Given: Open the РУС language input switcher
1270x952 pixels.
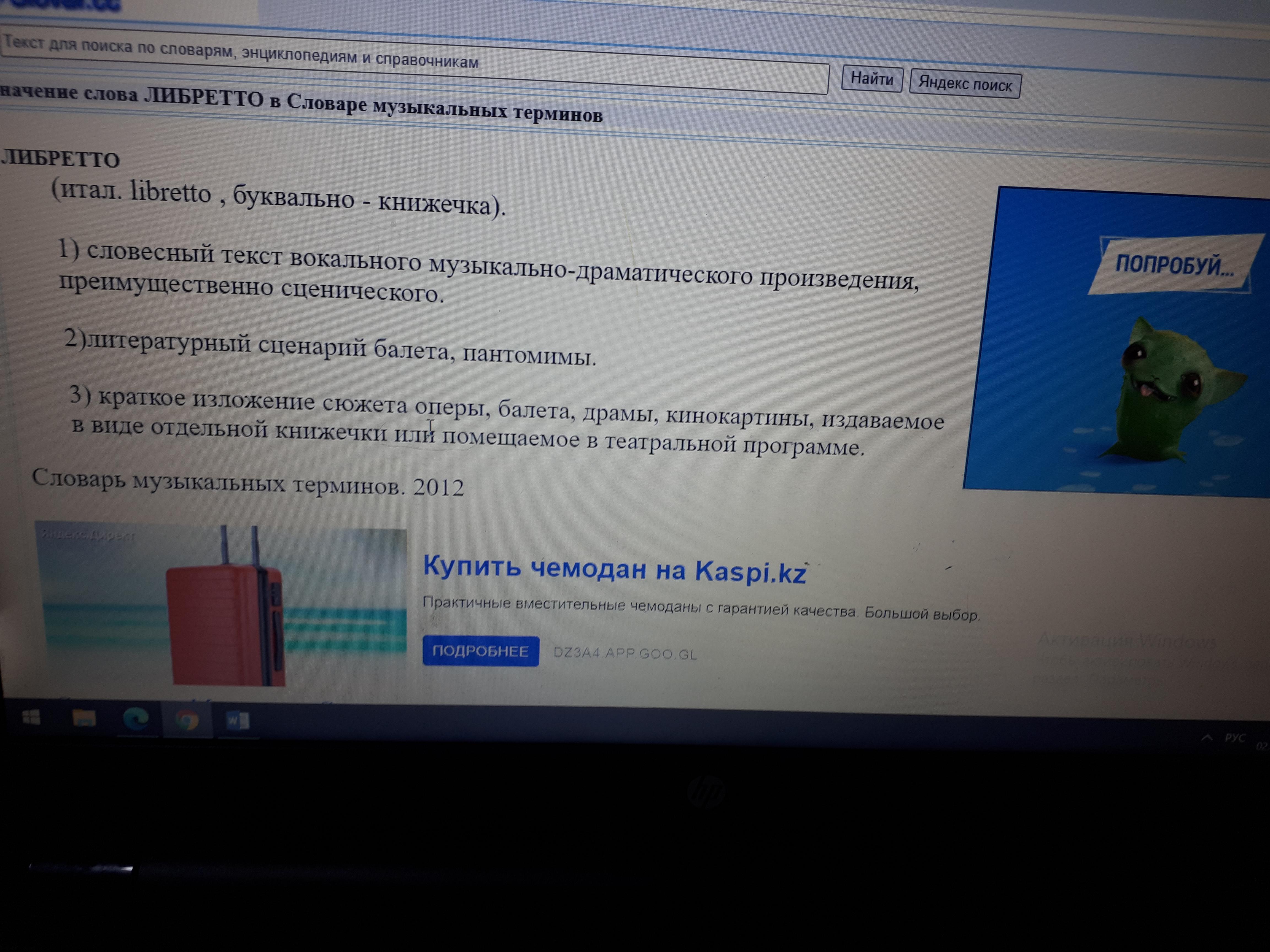Looking at the screenshot, I should [1235, 739].
